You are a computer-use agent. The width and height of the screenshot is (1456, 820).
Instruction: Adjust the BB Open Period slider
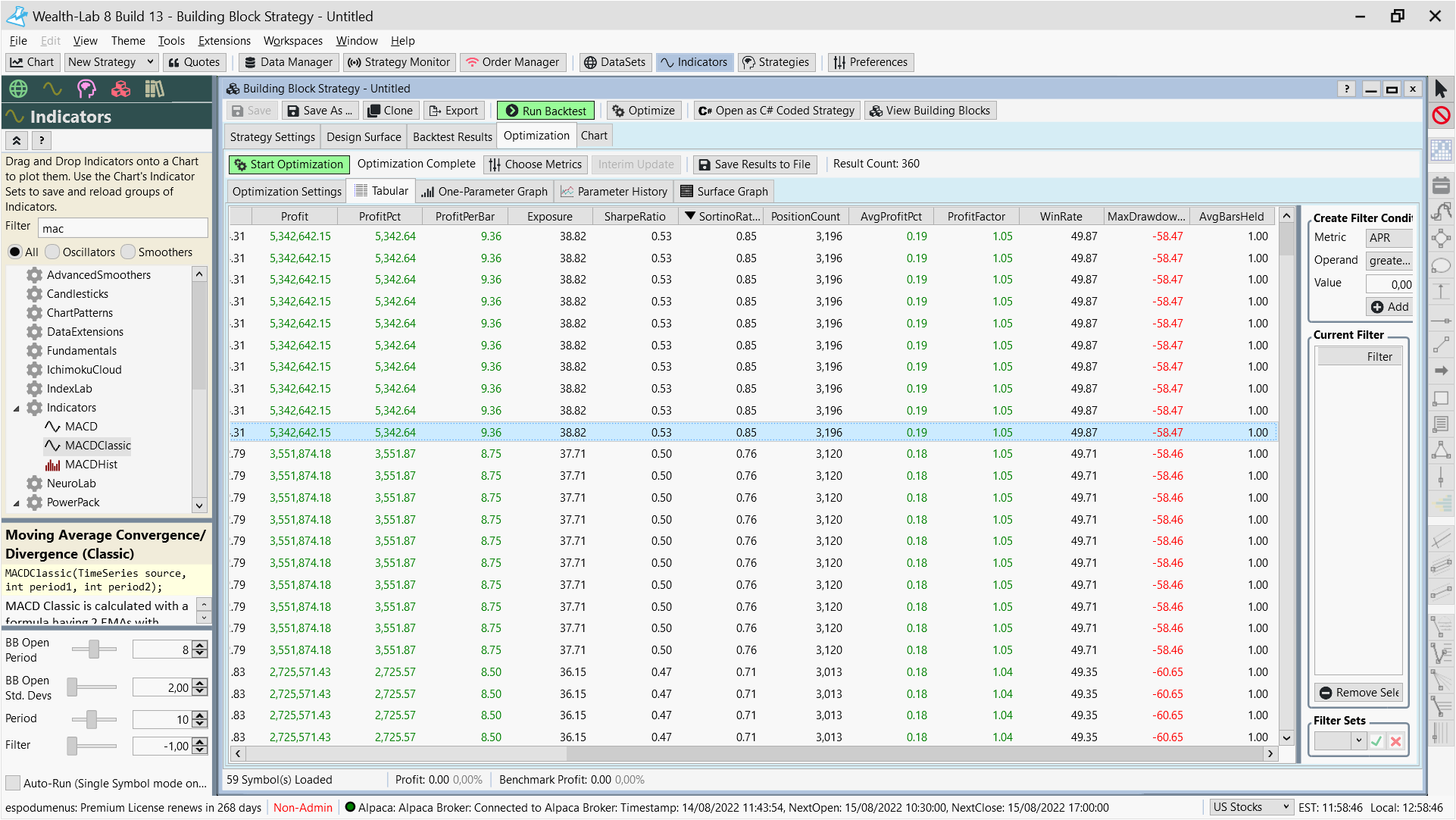point(94,649)
